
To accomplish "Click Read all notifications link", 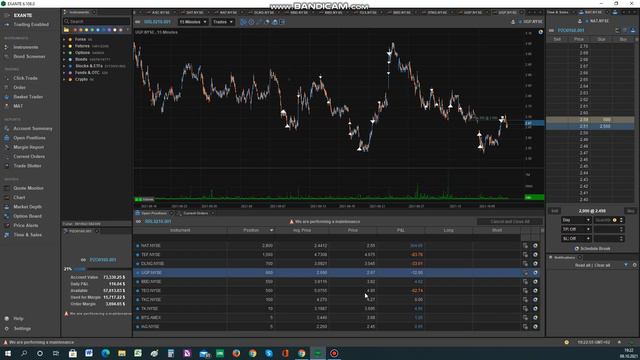I will pyautogui.click(x=582, y=266).
